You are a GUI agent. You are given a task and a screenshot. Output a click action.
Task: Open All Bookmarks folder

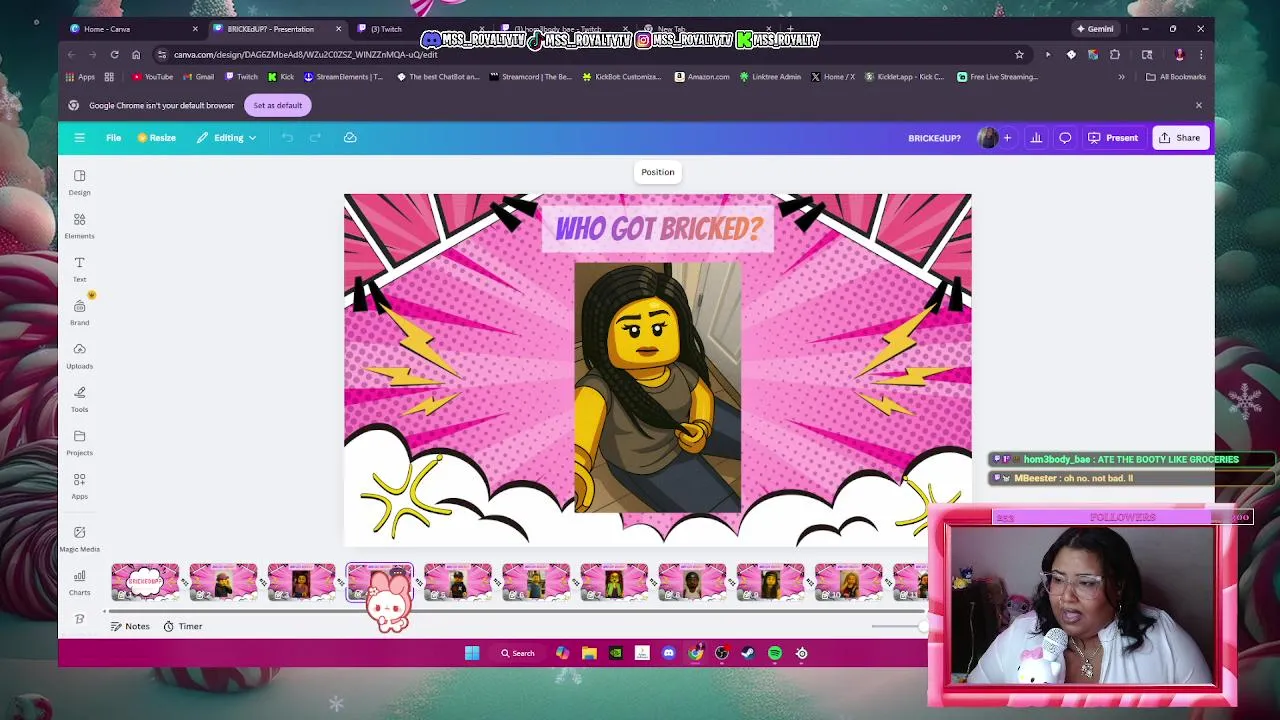pos(1176,77)
